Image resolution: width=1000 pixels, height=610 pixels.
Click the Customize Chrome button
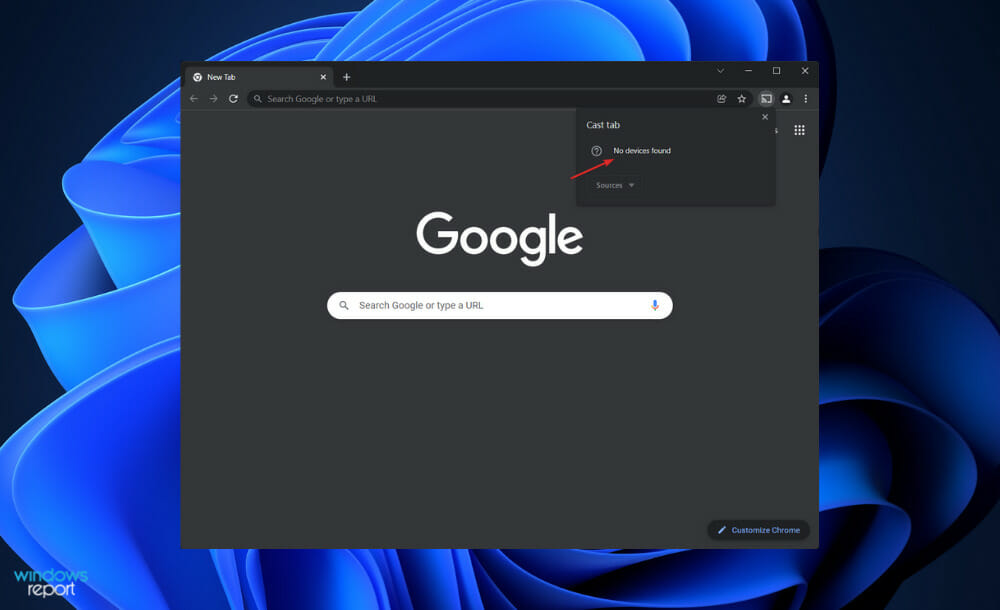(x=758, y=530)
